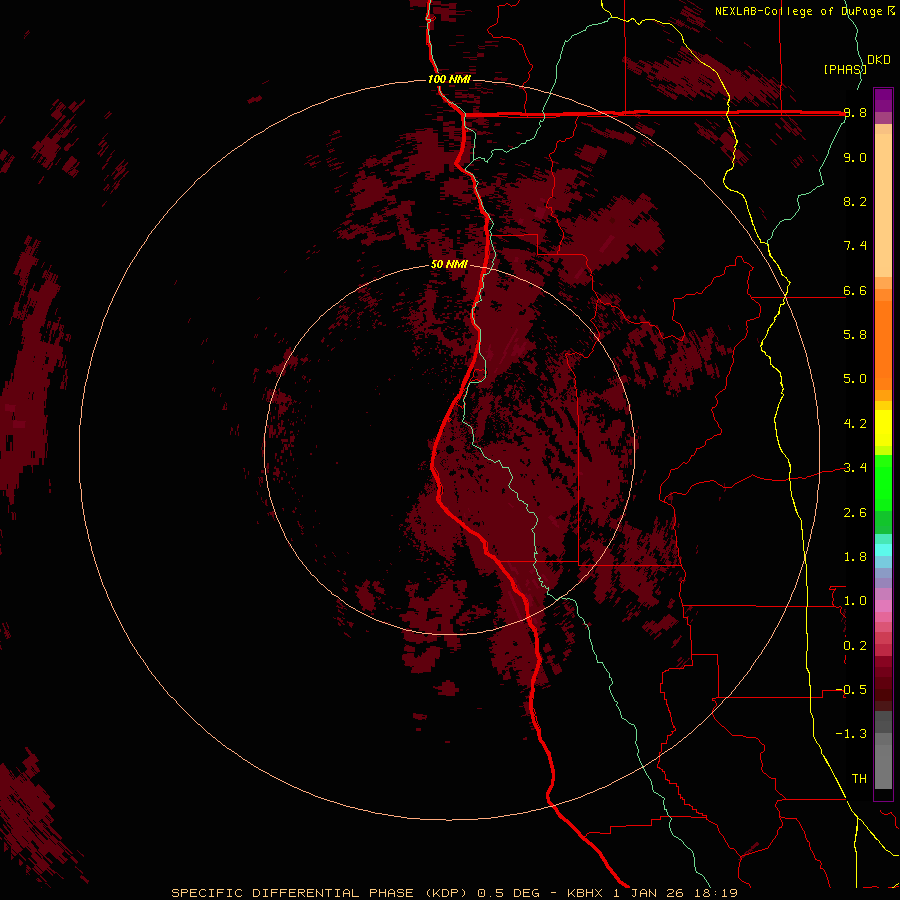Pick the yellow swatch beside 4.2
The image size is (900, 900).
[883, 428]
